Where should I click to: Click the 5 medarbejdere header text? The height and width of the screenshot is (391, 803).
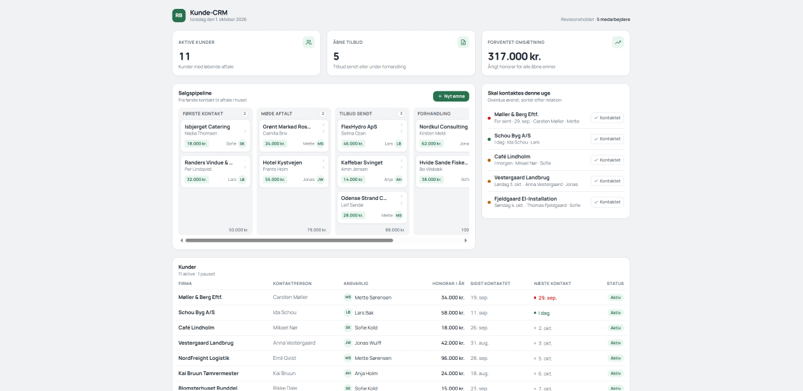614,19
